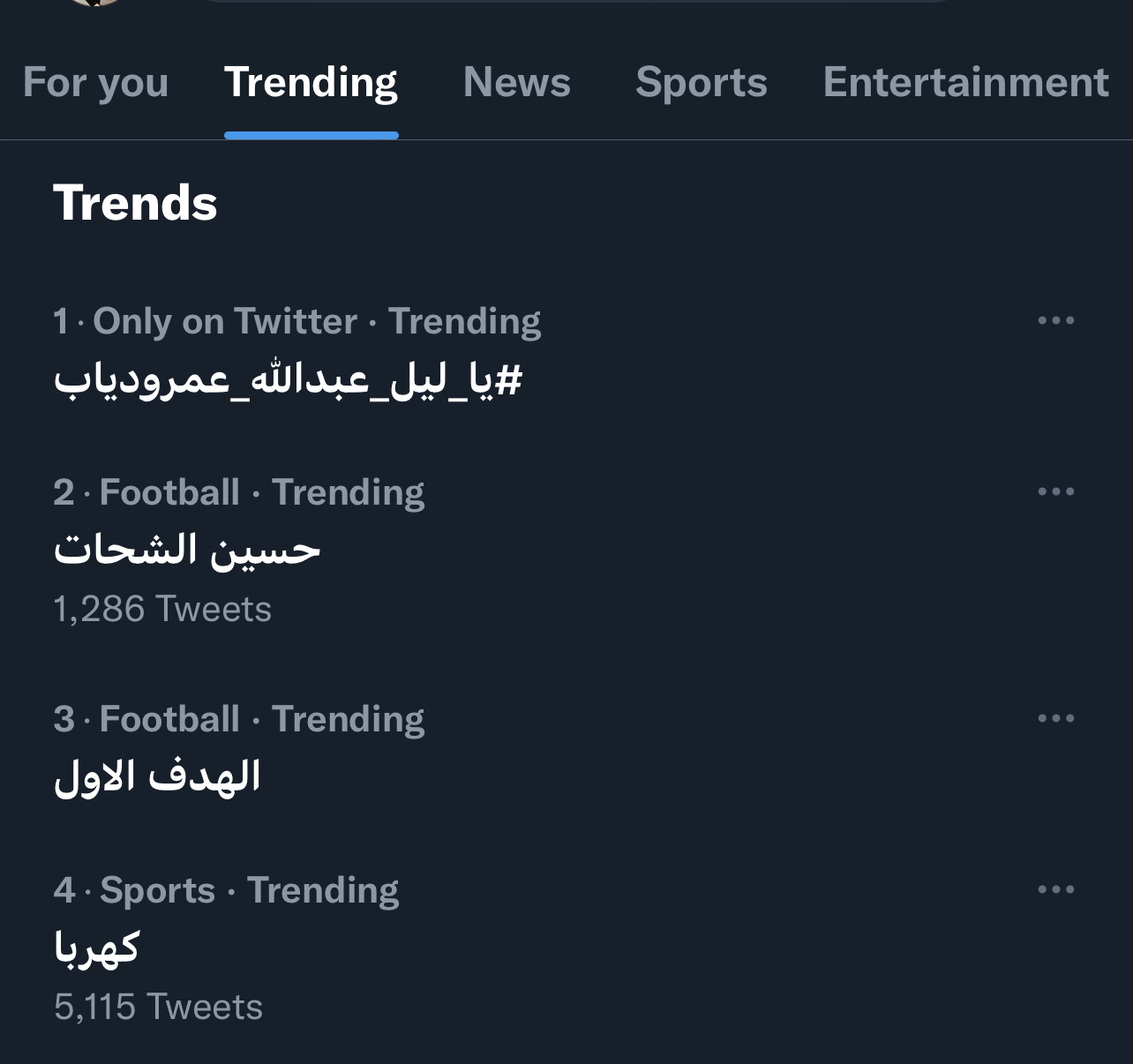Open the number one trending hashtag
This screenshot has height=1064, width=1133.
[288, 380]
